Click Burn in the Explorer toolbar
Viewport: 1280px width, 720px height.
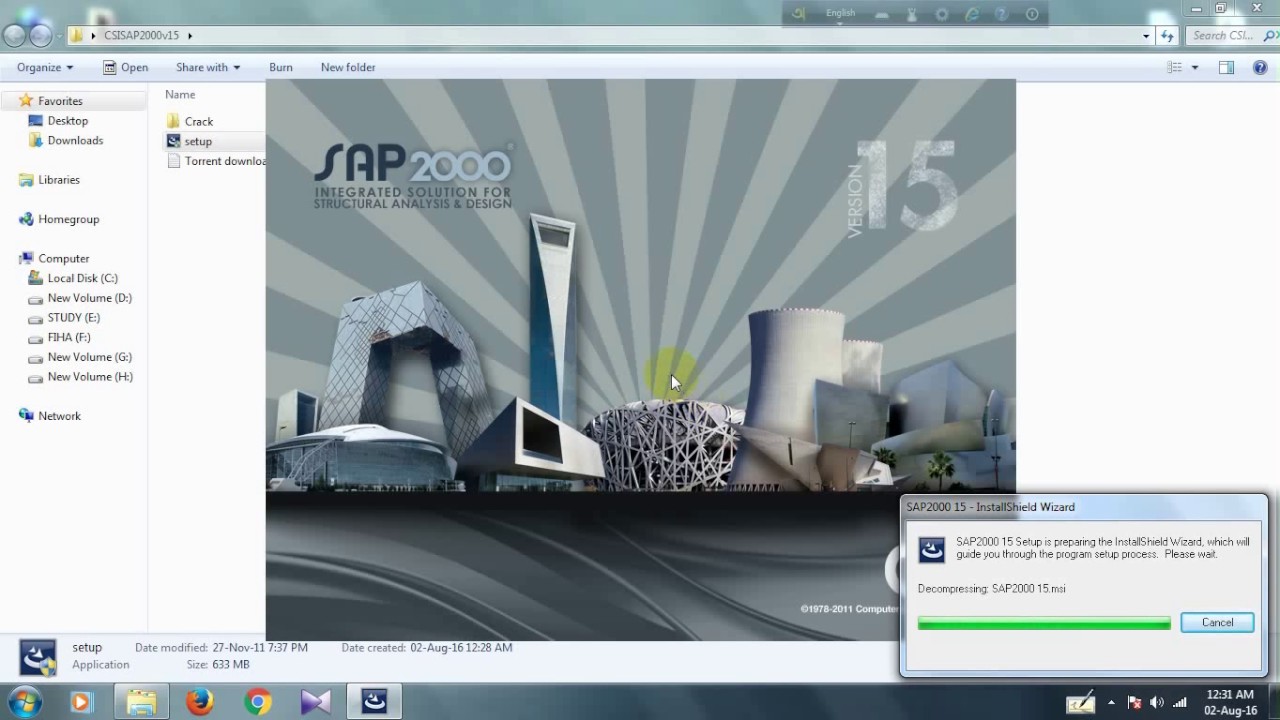pos(281,67)
